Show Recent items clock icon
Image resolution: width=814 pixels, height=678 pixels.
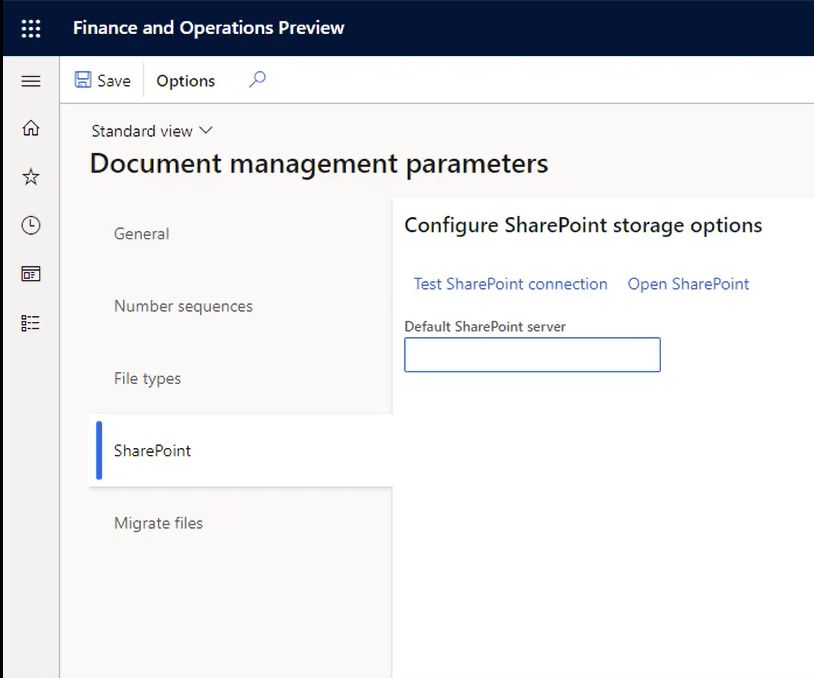[31, 226]
